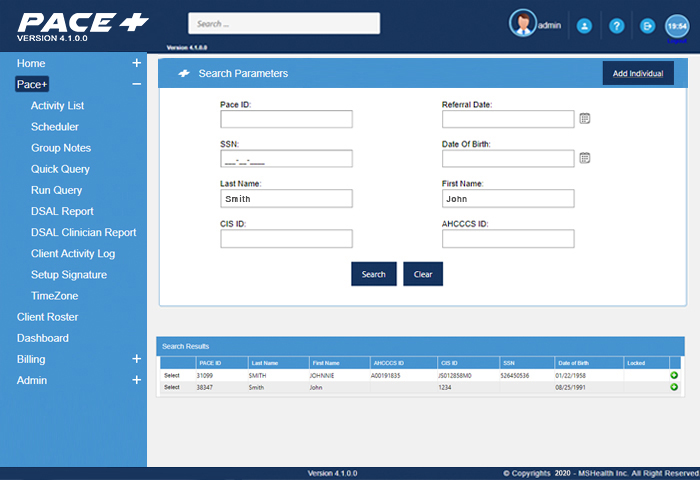The image size is (700, 480).
Task: Open the Date Of Birth calendar picker
Action: click(x=584, y=158)
